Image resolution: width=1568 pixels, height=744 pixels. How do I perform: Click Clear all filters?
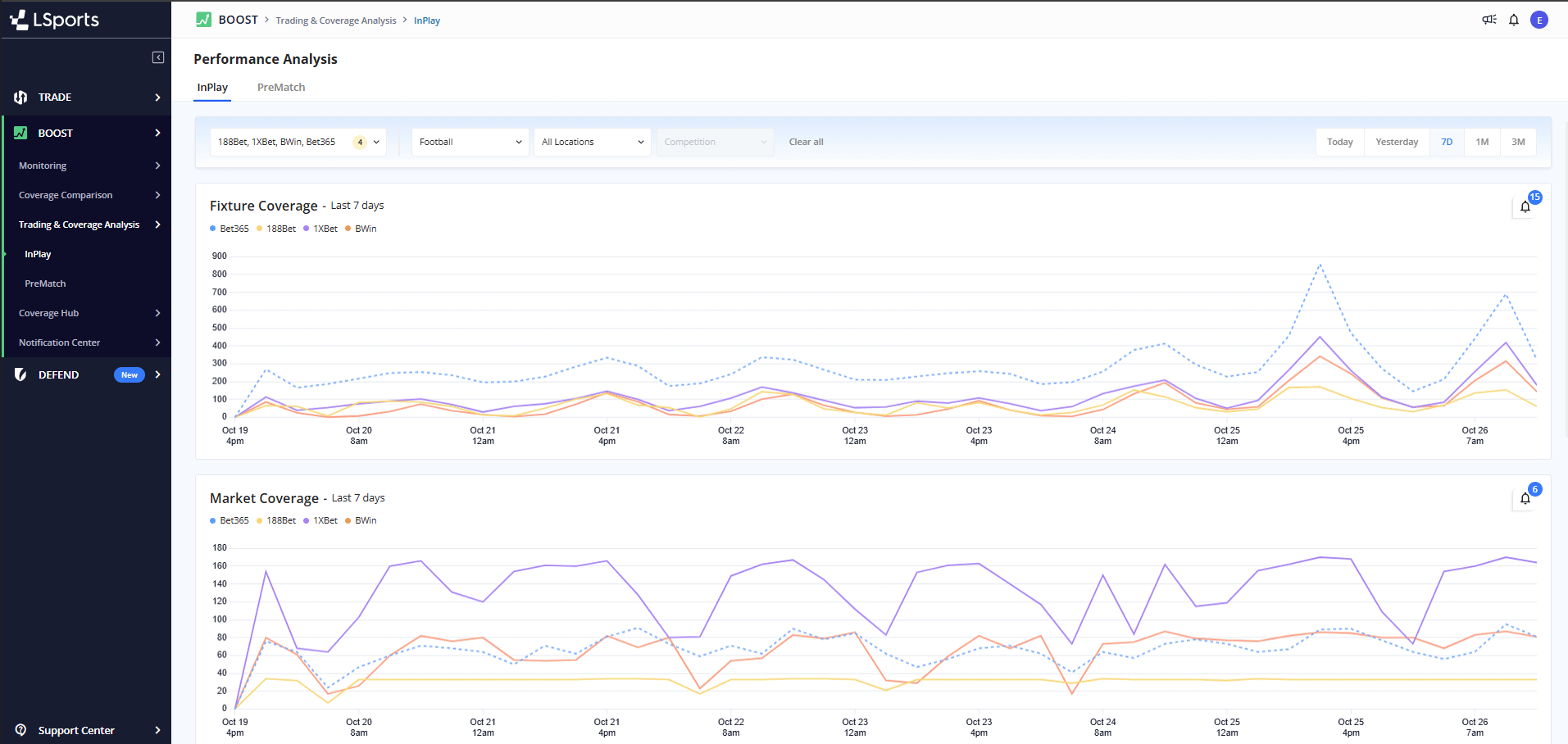(806, 142)
